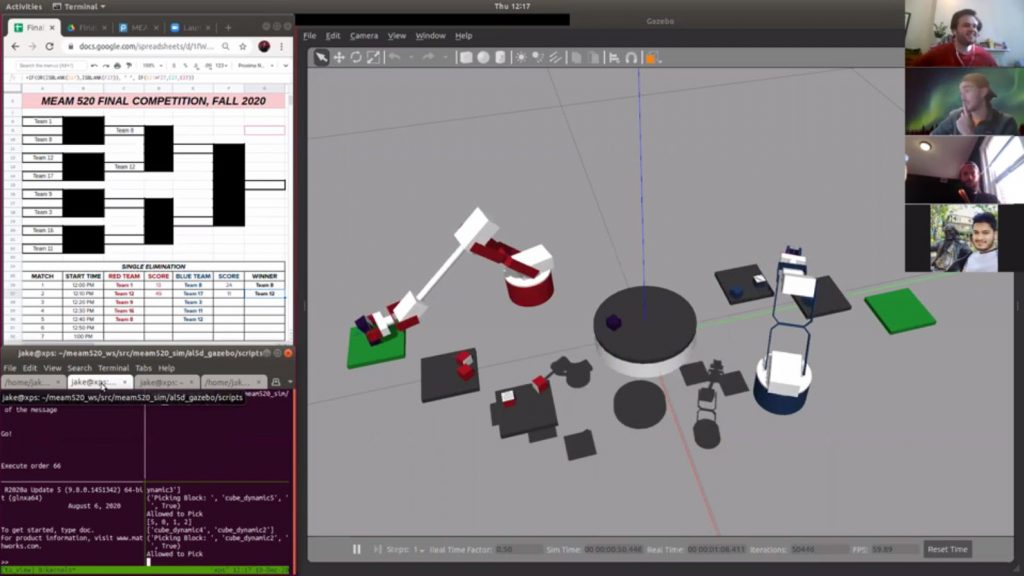
Task: Open Gazebo's Camera menu
Action: pyautogui.click(x=364, y=35)
